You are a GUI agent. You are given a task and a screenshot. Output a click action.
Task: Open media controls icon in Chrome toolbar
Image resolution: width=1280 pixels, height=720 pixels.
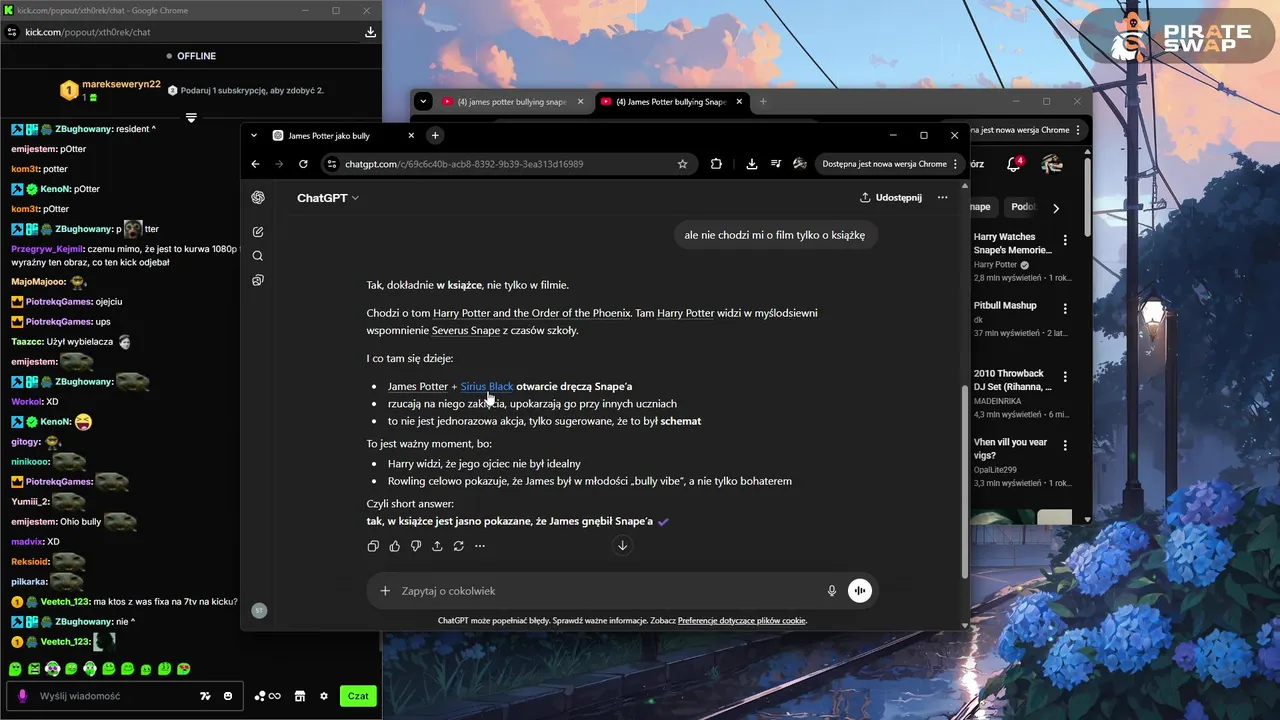coord(776,164)
